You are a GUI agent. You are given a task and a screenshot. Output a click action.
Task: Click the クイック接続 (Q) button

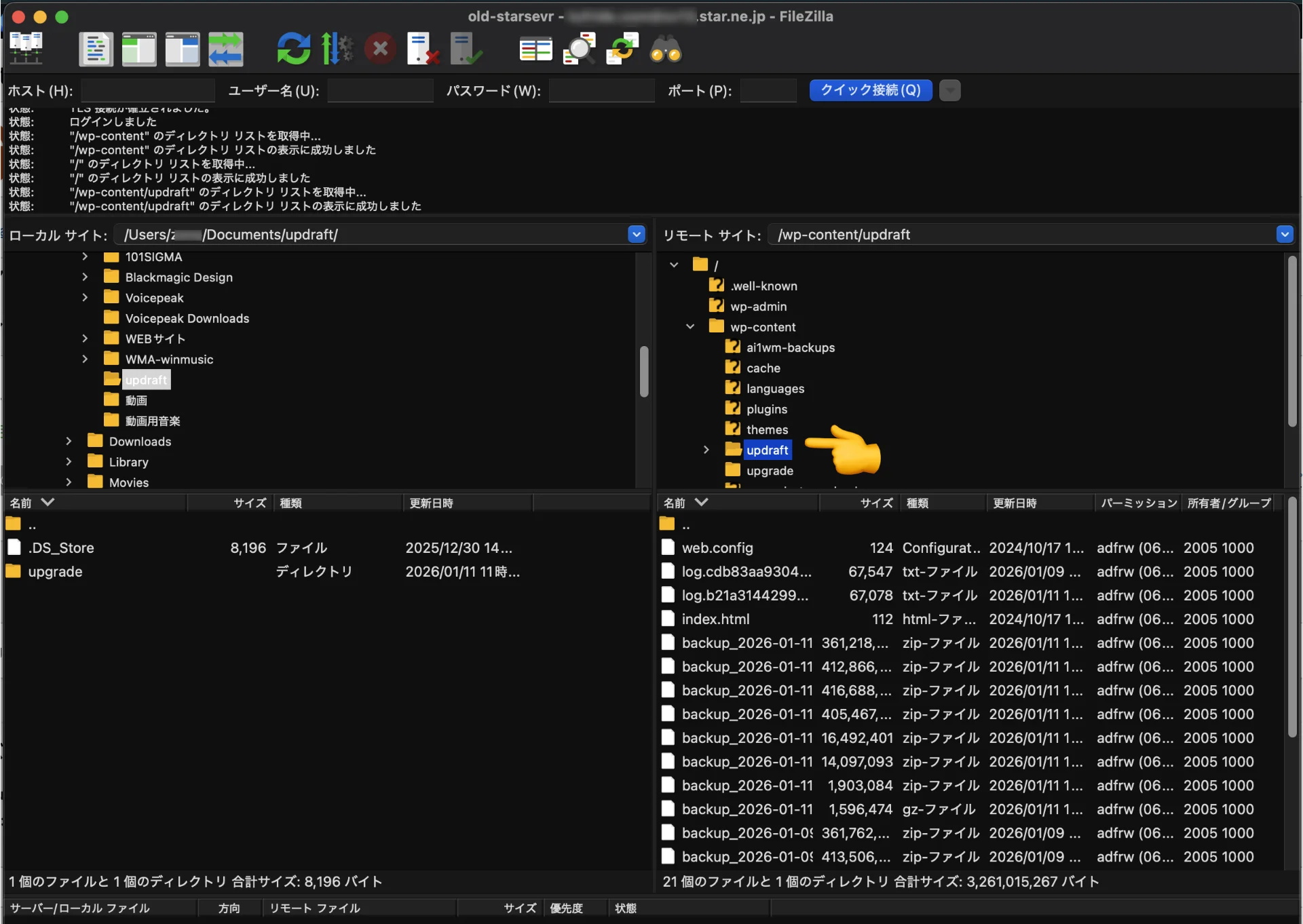tap(870, 90)
